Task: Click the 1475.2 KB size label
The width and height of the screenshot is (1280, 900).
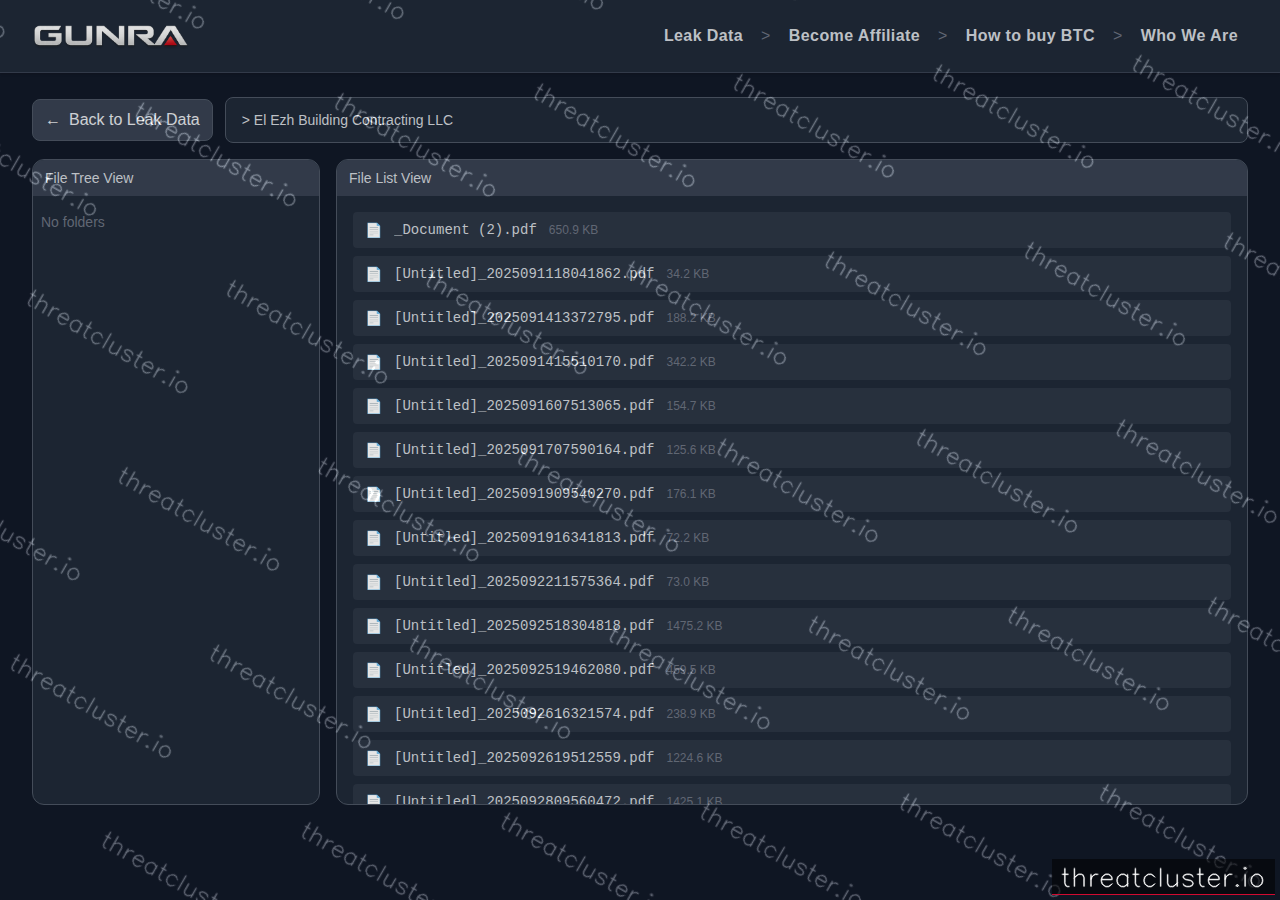Action: [x=694, y=626]
